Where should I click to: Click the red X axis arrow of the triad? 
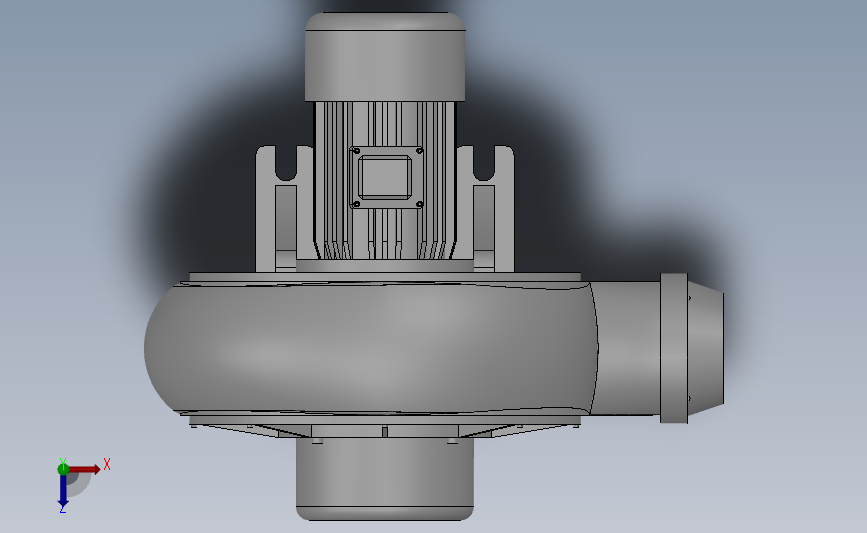[x=84, y=469]
